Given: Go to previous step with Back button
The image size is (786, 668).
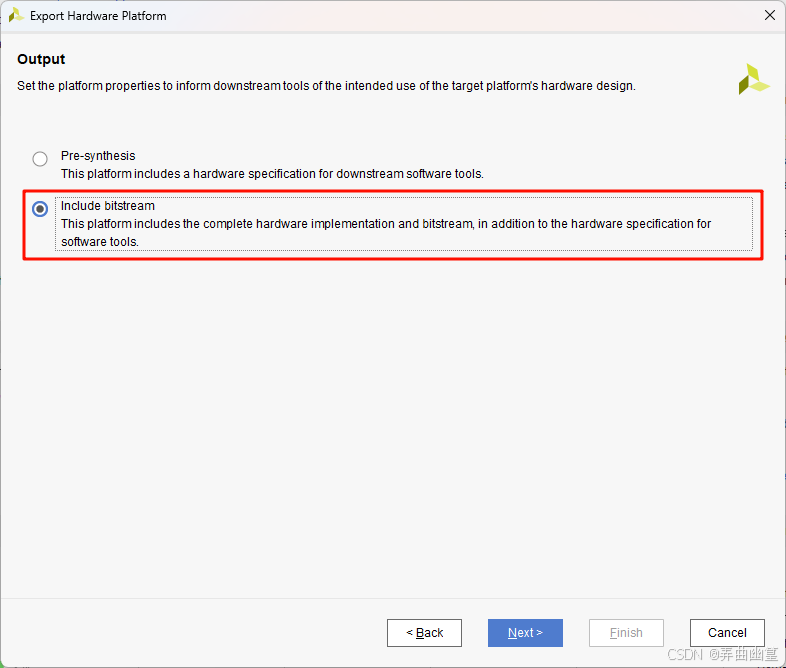Looking at the screenshot, I should tap(424, 633).
